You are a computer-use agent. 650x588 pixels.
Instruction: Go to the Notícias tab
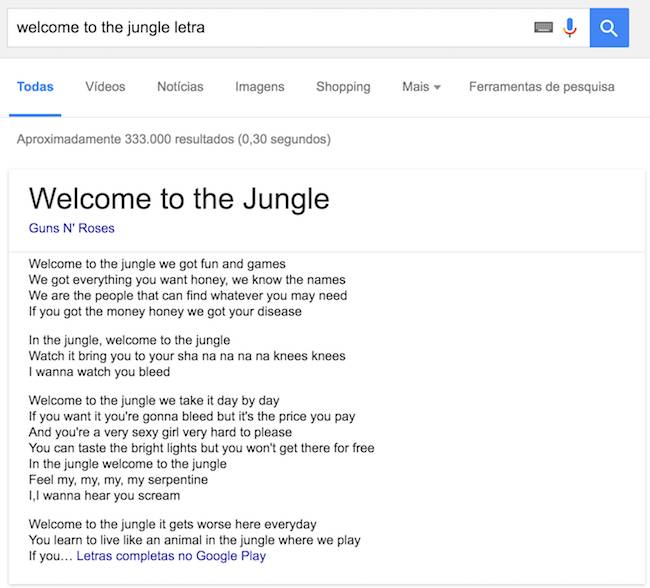coord(180,87)
